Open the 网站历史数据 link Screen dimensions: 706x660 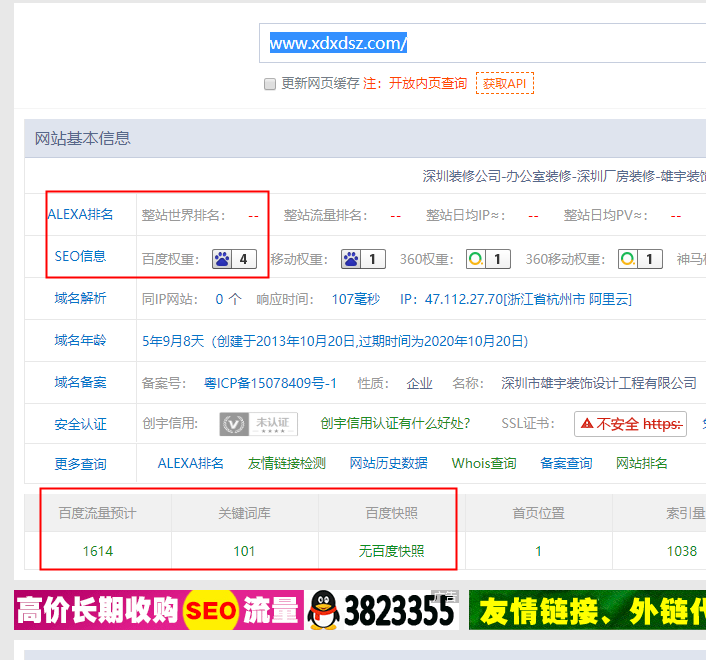click(388, 463)
